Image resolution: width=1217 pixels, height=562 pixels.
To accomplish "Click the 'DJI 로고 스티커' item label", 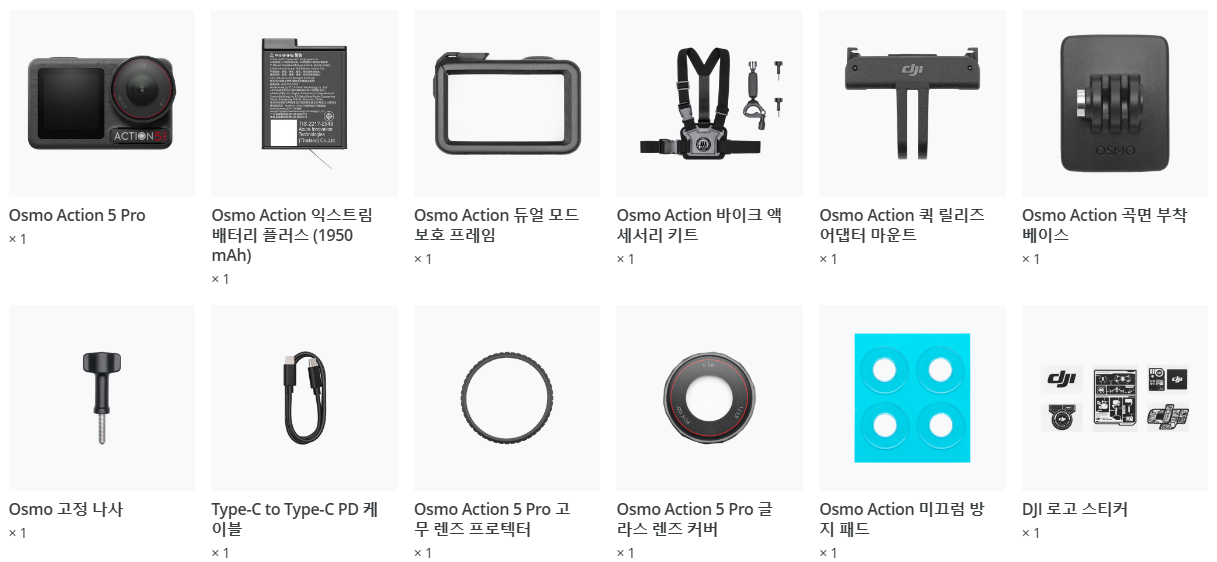I will point(1075,509).
